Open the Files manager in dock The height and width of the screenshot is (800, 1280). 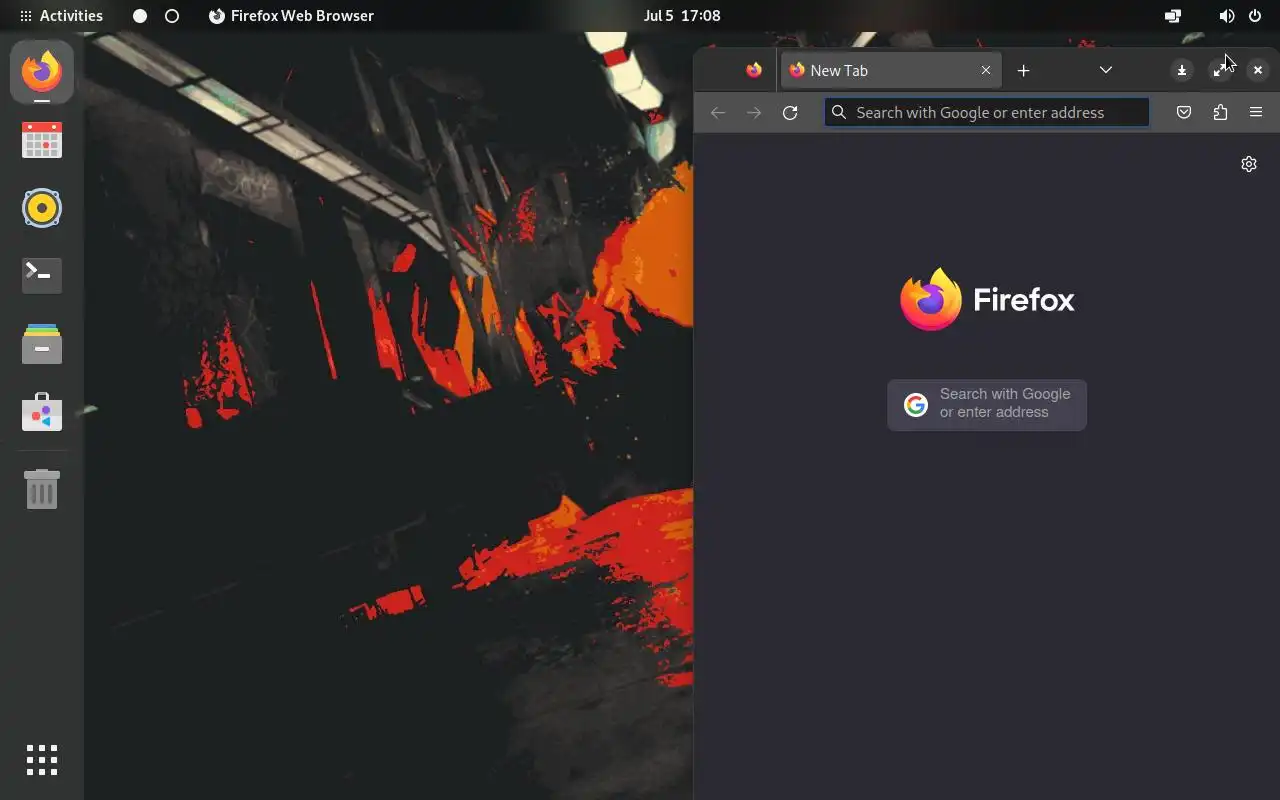pos(42,343)
